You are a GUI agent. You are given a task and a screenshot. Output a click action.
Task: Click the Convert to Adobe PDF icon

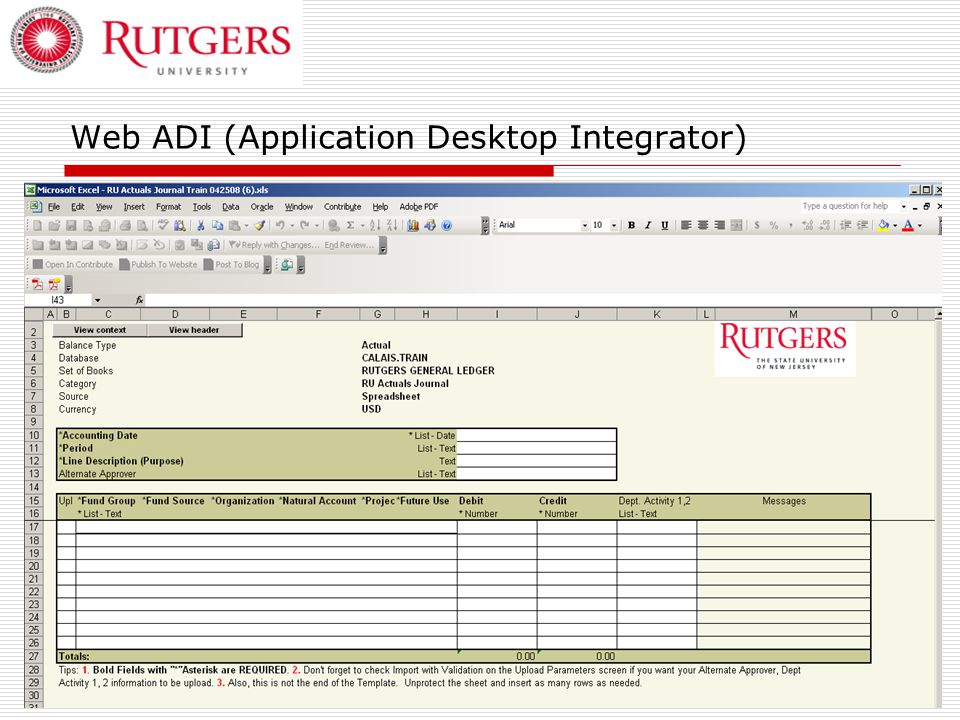tap(38, 284)
